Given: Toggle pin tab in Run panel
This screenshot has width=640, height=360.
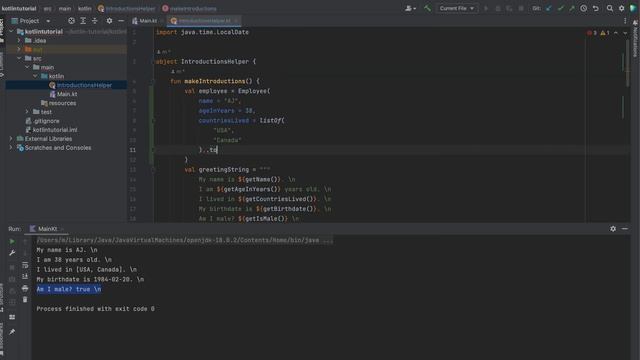Looking at the screenshot, I should pyautogui.click(x=12, y=332).
